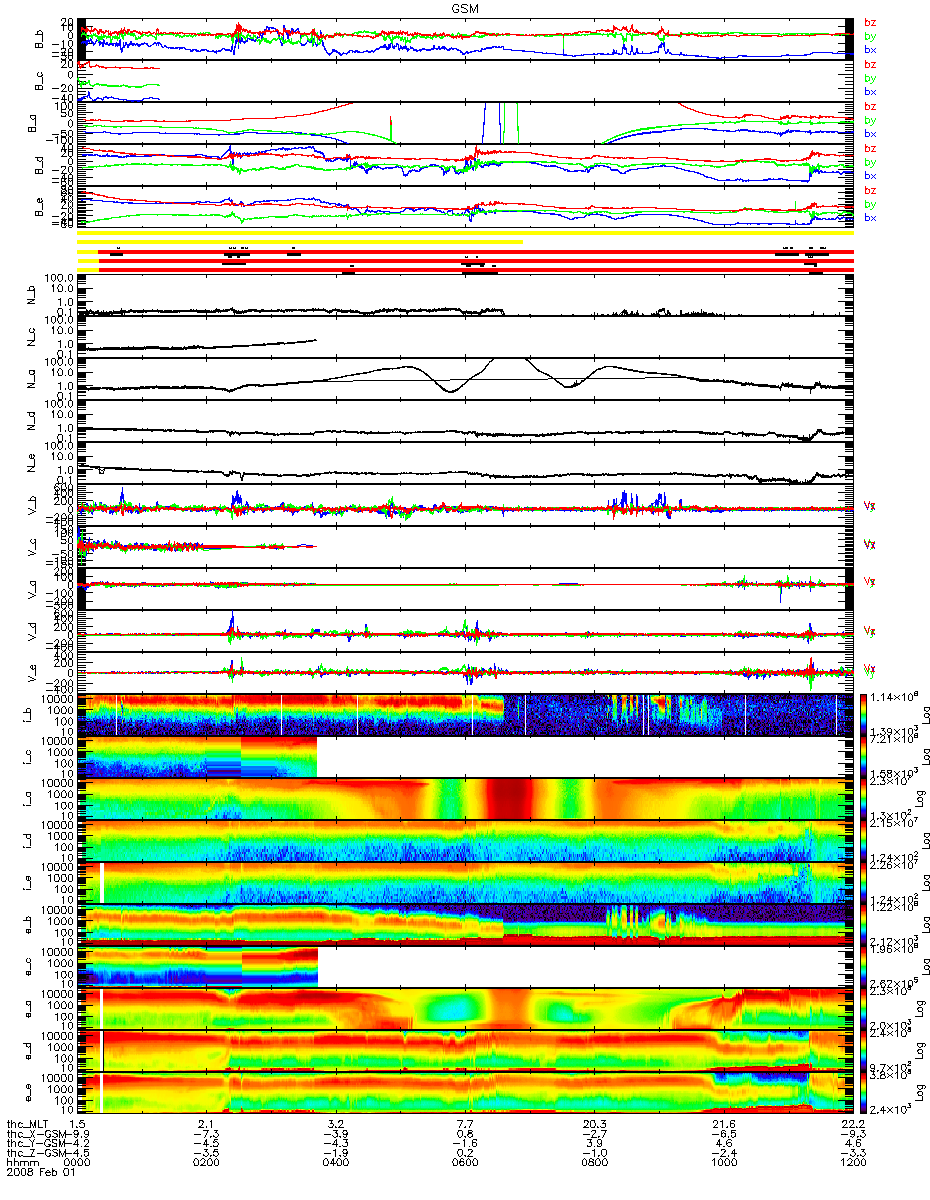
Task: Click the by legend entry beside B_d panel
Action: coord(870,162)
